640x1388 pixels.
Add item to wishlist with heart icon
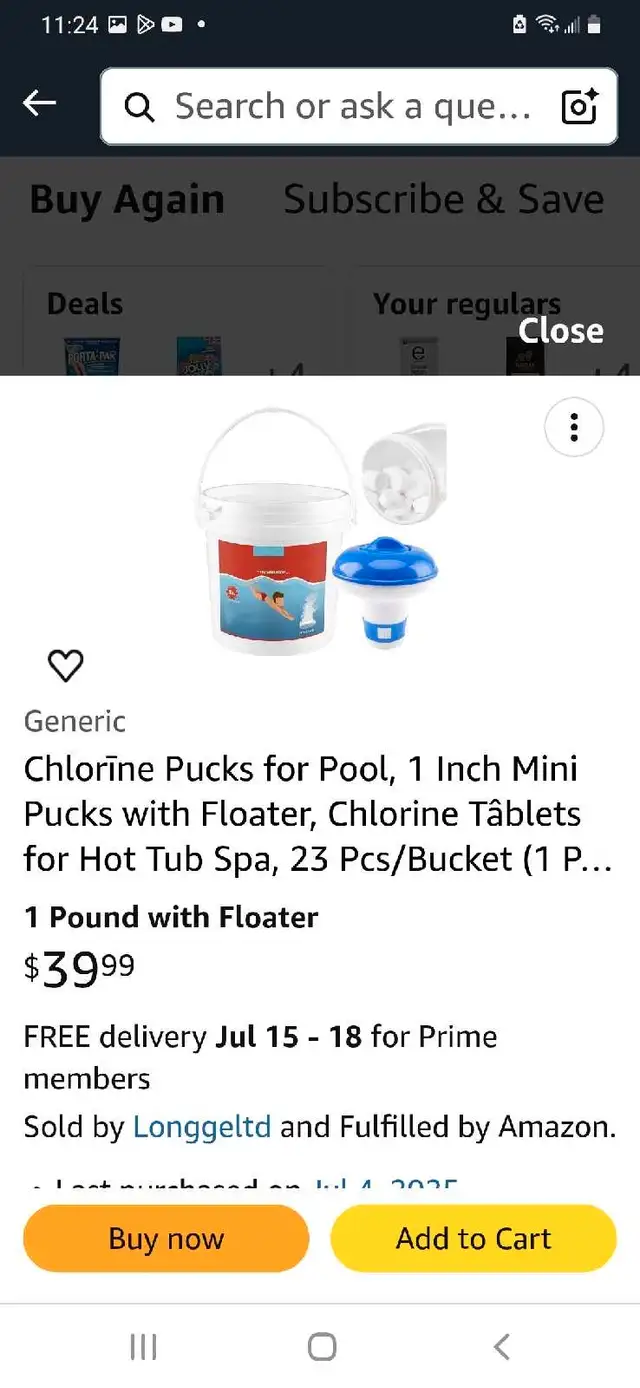coord(66,665)
